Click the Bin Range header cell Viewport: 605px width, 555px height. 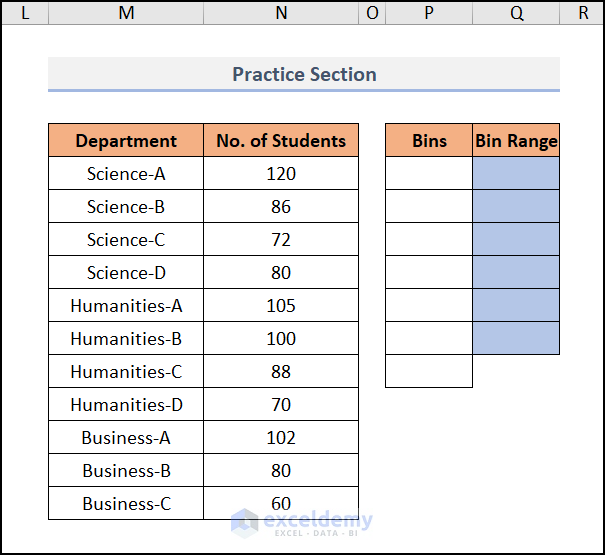pos(516,141)
